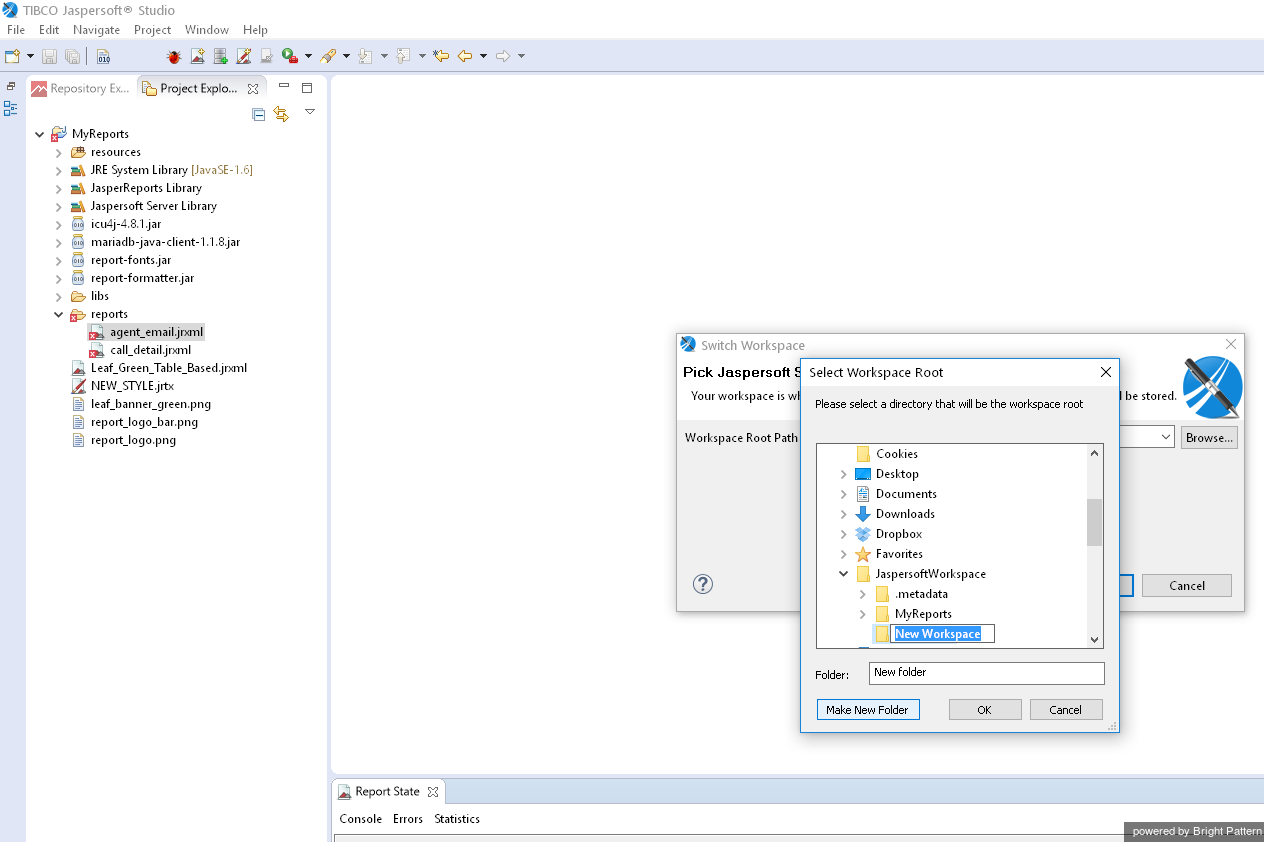Viewport: 1264px width, 842px height.
Task: Switch to the Statistics tab
Action: 457,819
